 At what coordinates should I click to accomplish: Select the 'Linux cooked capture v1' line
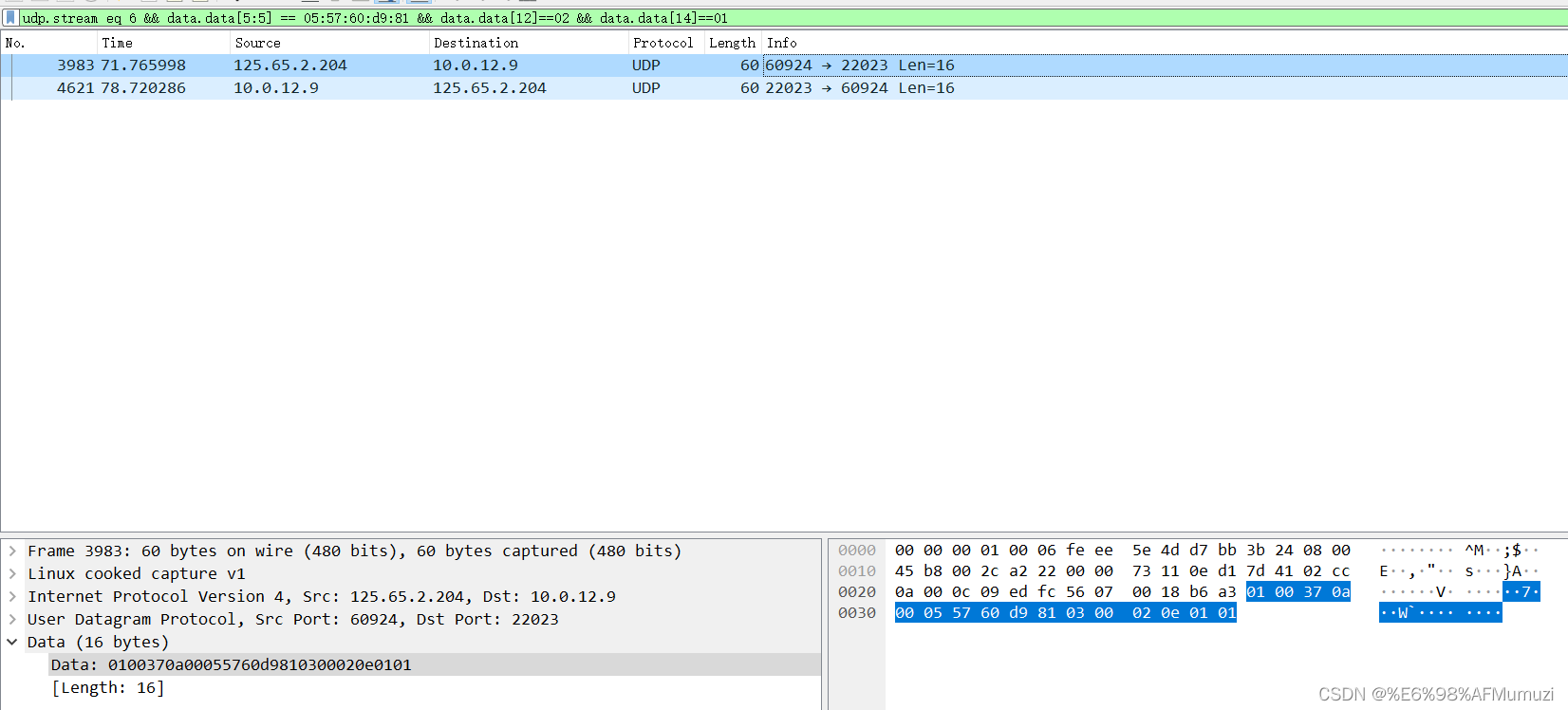coord(137,573)
